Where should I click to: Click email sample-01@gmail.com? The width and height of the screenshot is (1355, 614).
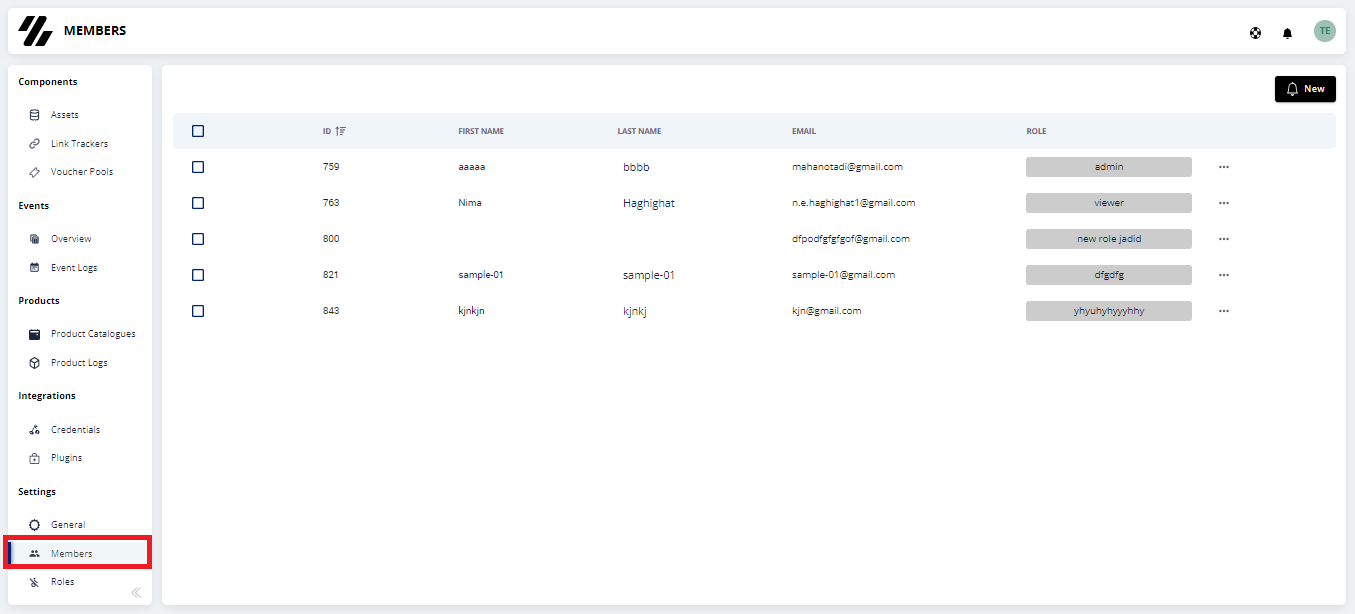click(843, 275)
